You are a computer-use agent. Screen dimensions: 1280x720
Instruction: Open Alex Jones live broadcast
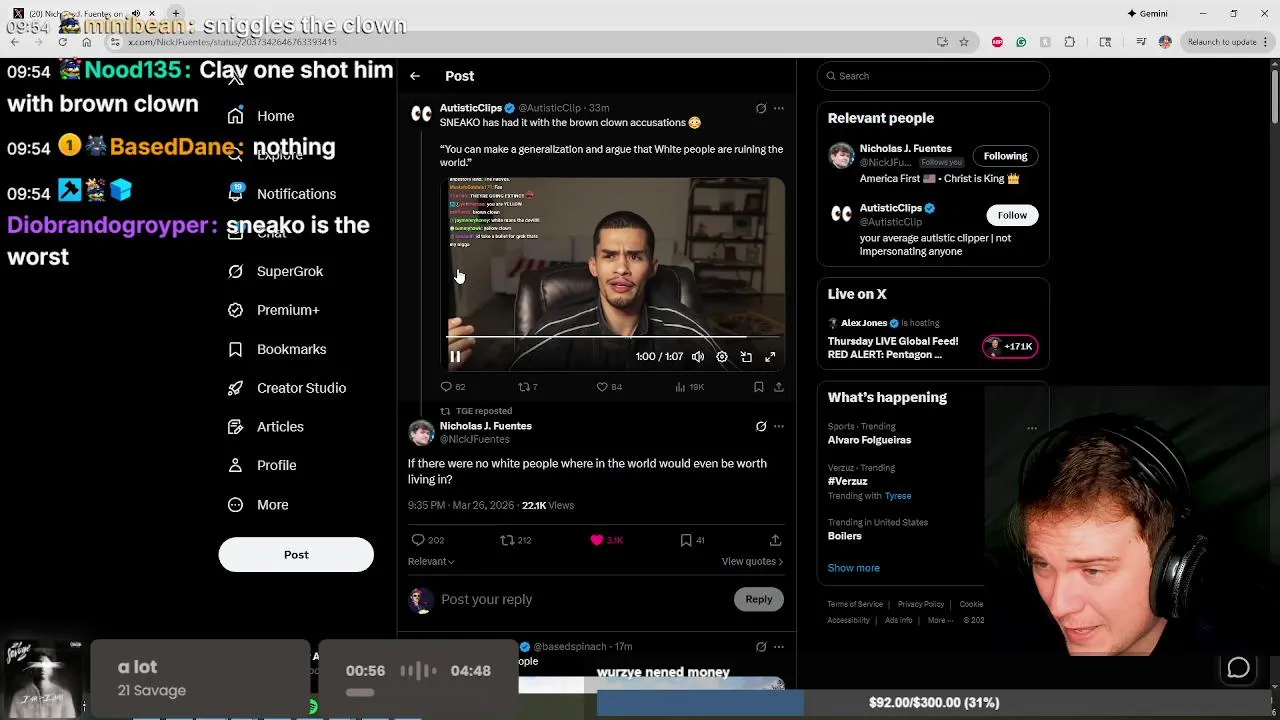pyautogui.click(x=932, y=340)
